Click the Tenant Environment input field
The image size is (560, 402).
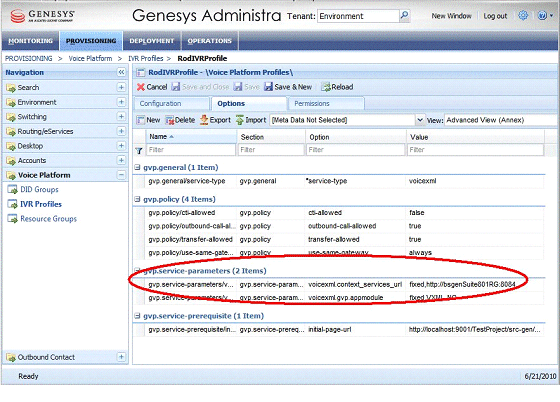click(358, 16)
